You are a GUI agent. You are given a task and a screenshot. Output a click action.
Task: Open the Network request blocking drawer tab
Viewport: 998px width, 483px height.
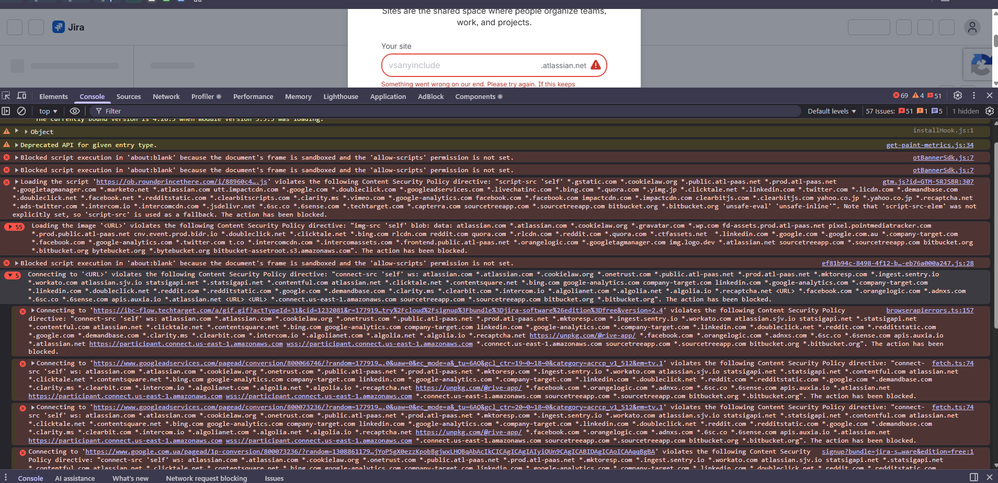tap(206, 478)
